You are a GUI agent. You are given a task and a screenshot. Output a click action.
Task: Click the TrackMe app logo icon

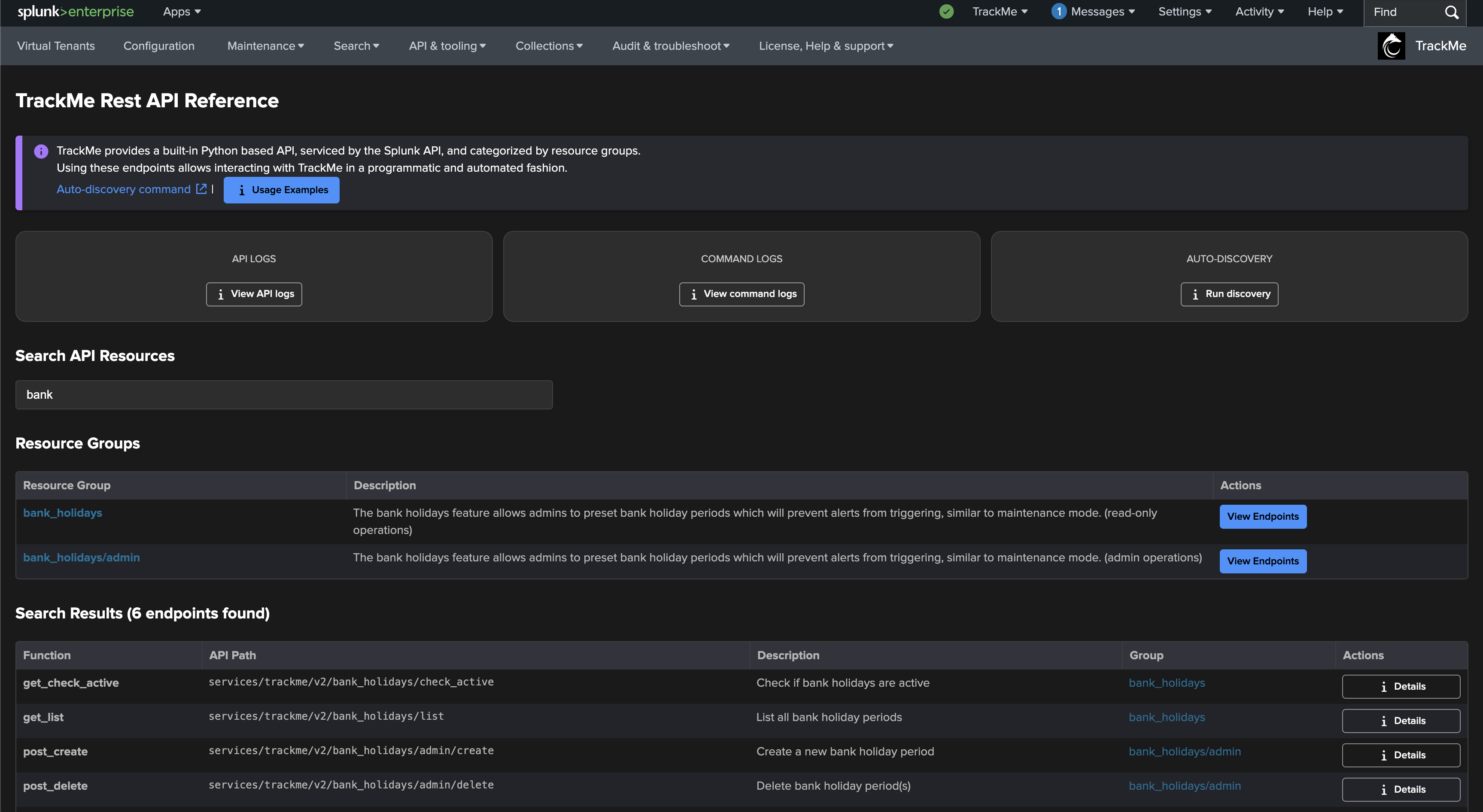pos(1391,46)
